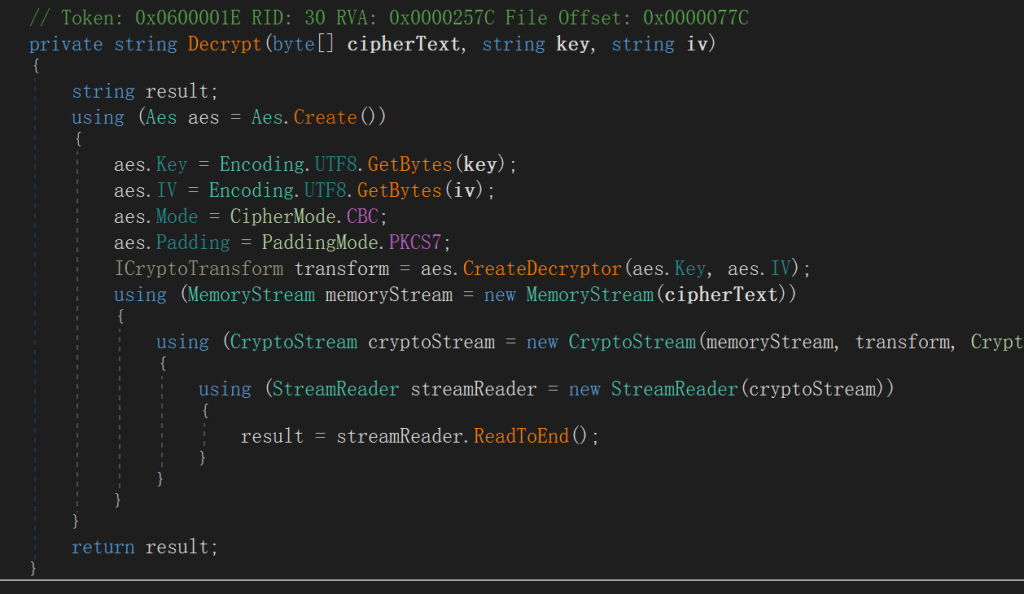Click Encoding in the aes.IV assignment line
This screenshot has height=594, width=1024.
pyautogui.click(x=251, y=191)
